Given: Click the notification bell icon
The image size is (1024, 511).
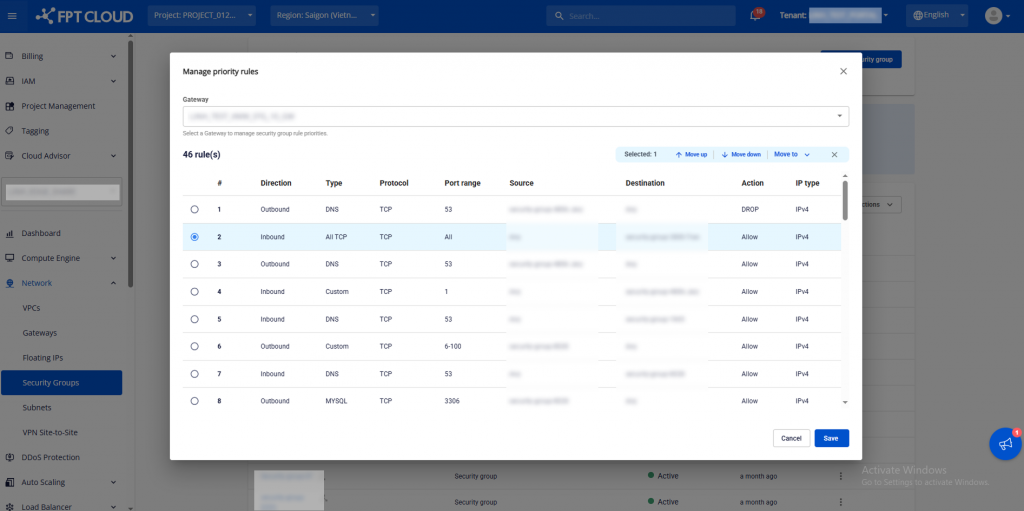Looking at the screenshot, I should [x=754, y=15].
